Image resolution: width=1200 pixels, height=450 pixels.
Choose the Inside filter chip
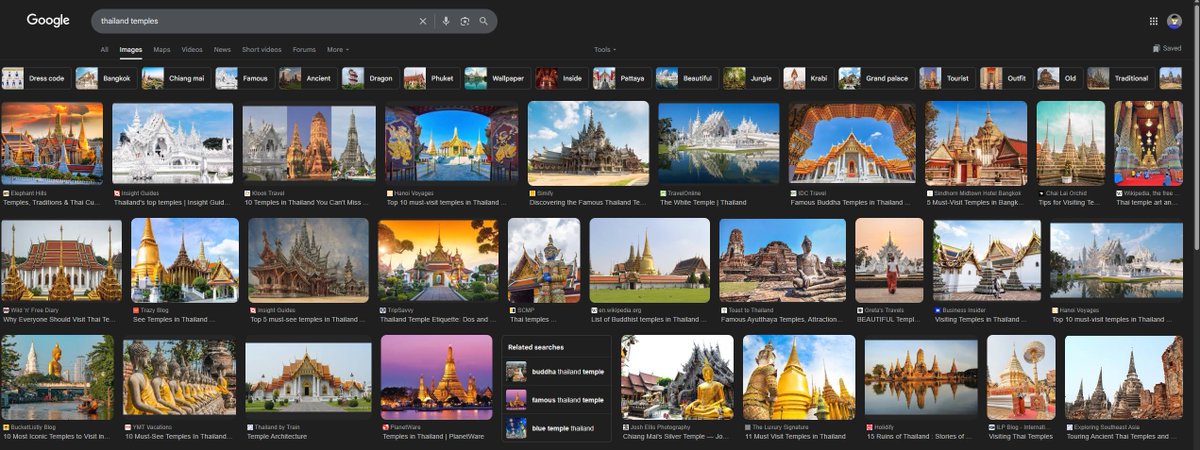pyautogui.click(x=561, y=78)
